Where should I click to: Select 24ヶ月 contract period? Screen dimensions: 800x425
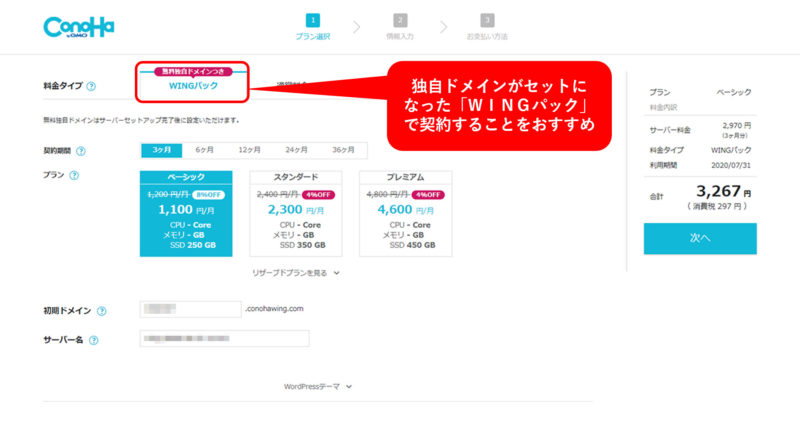(x=296, y=150)
